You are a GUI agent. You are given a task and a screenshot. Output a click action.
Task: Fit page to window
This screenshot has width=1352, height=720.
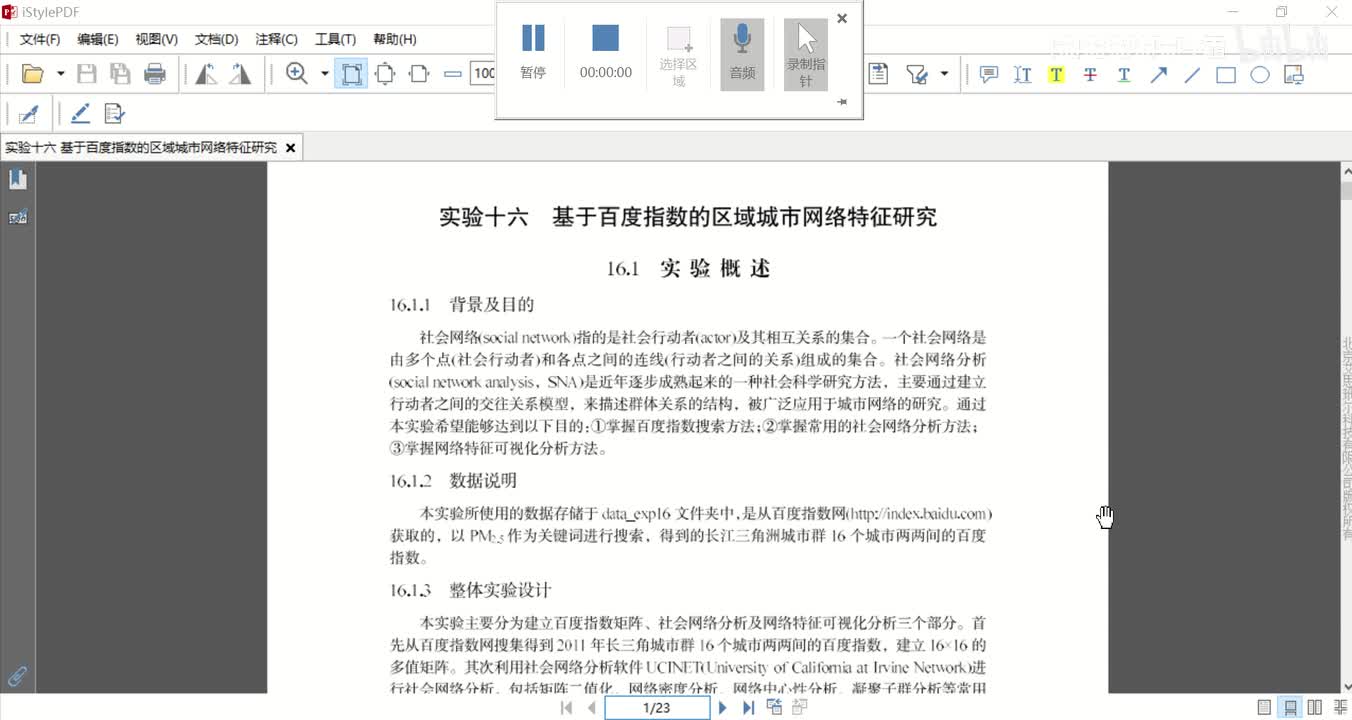385,74
